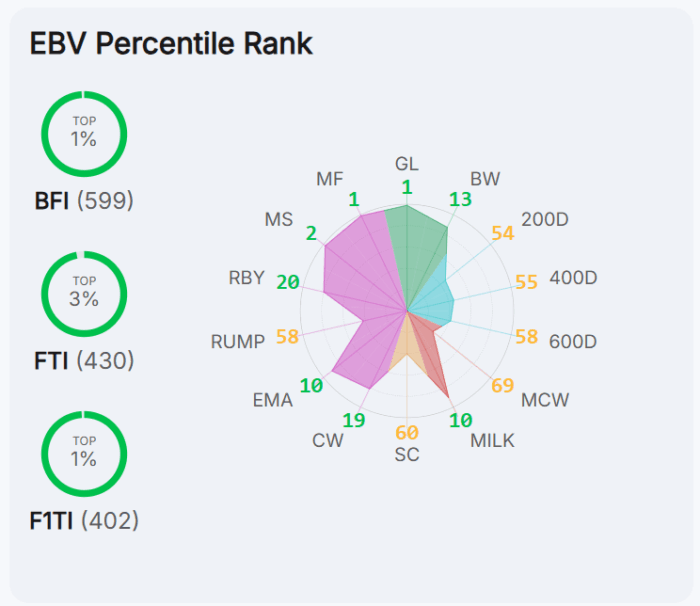Viewport: 700px width, 606px height.
Task: Click the percentile value 69 near MCW
Action: pyautogui.click(x=502, y=385)
